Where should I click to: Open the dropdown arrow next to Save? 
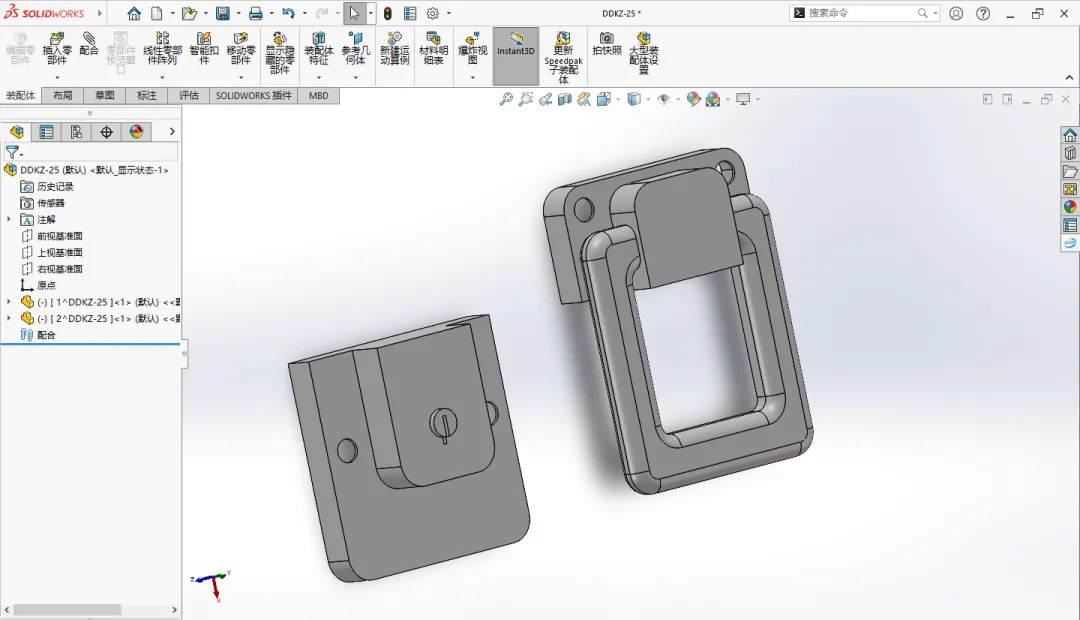point(238,13)
